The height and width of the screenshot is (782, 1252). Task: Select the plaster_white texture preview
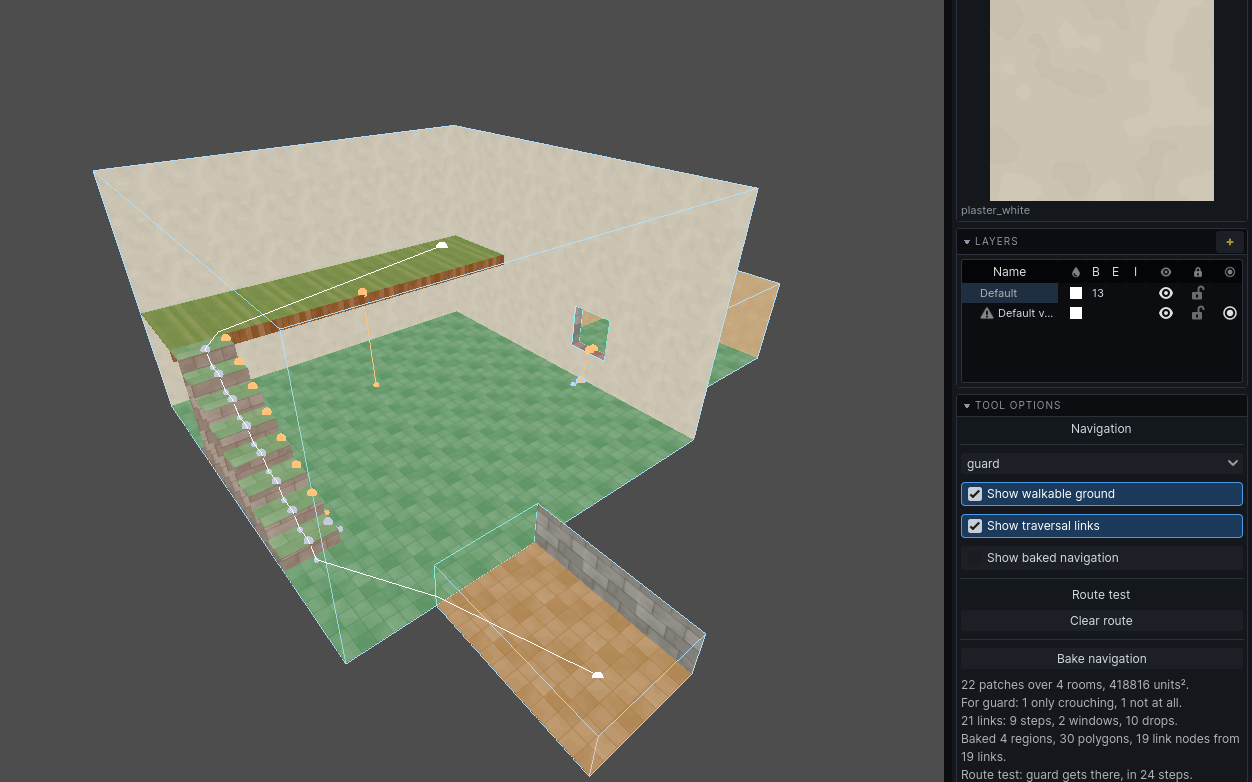pyautogui.click(x=1102, y=100)
